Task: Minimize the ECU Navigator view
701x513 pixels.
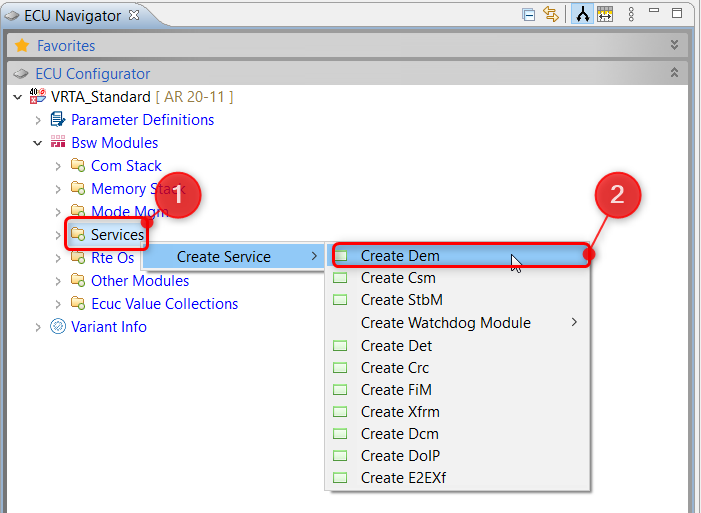Action: pyautogui.click(x=654, y=11)
